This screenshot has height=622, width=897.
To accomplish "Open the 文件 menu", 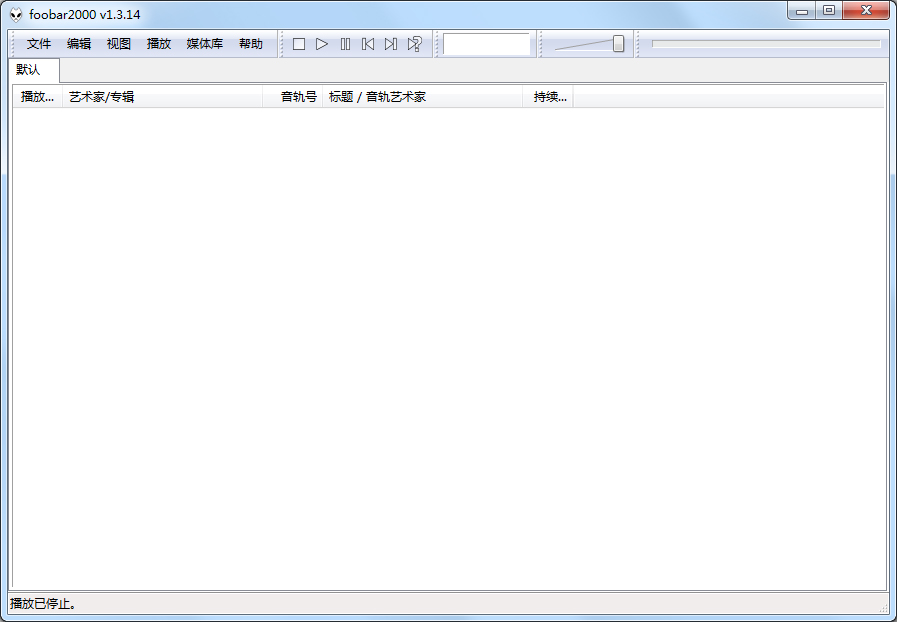I will 39,44.
